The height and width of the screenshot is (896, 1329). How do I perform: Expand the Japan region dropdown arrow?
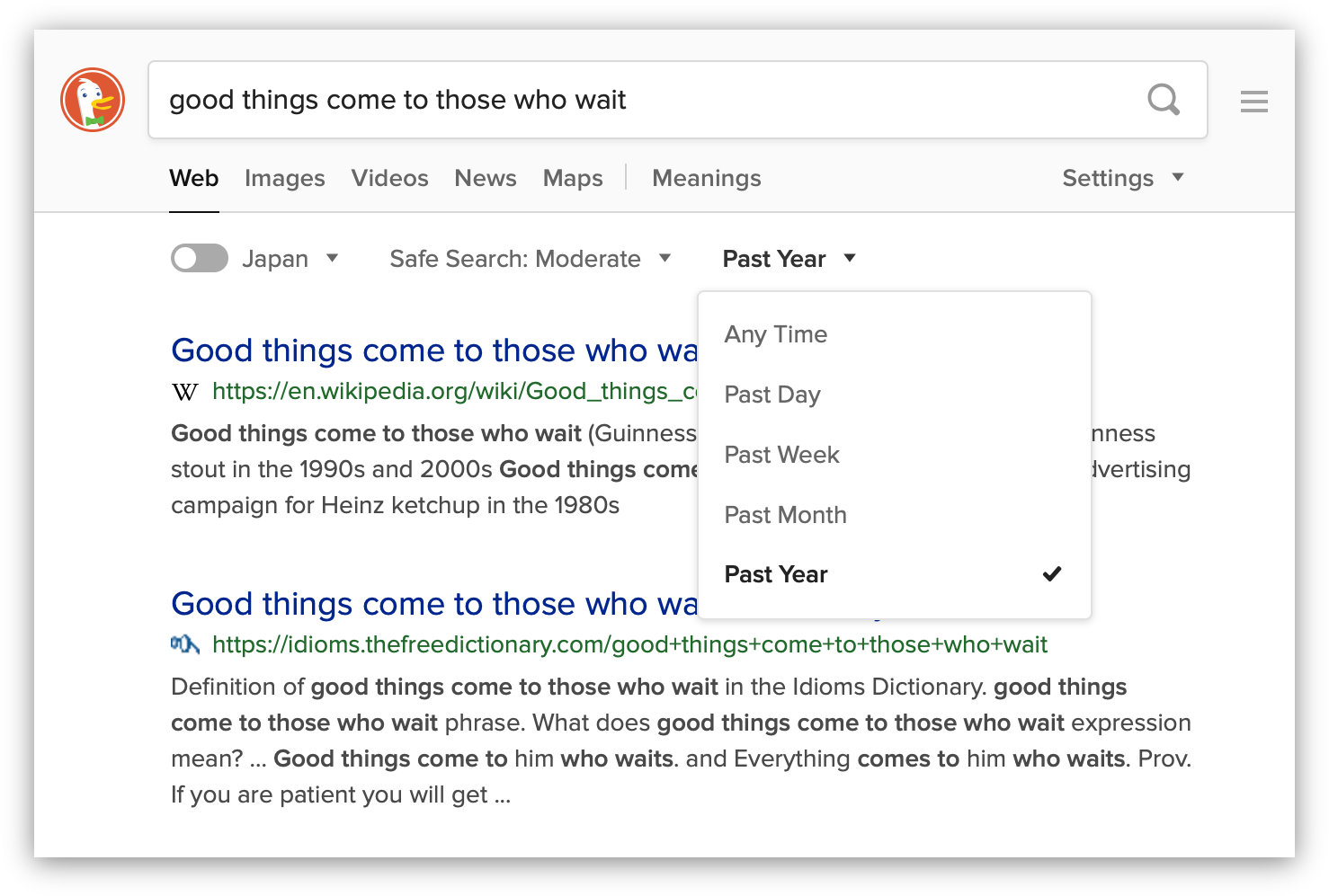pyautogui.click(x=332, y=259)
